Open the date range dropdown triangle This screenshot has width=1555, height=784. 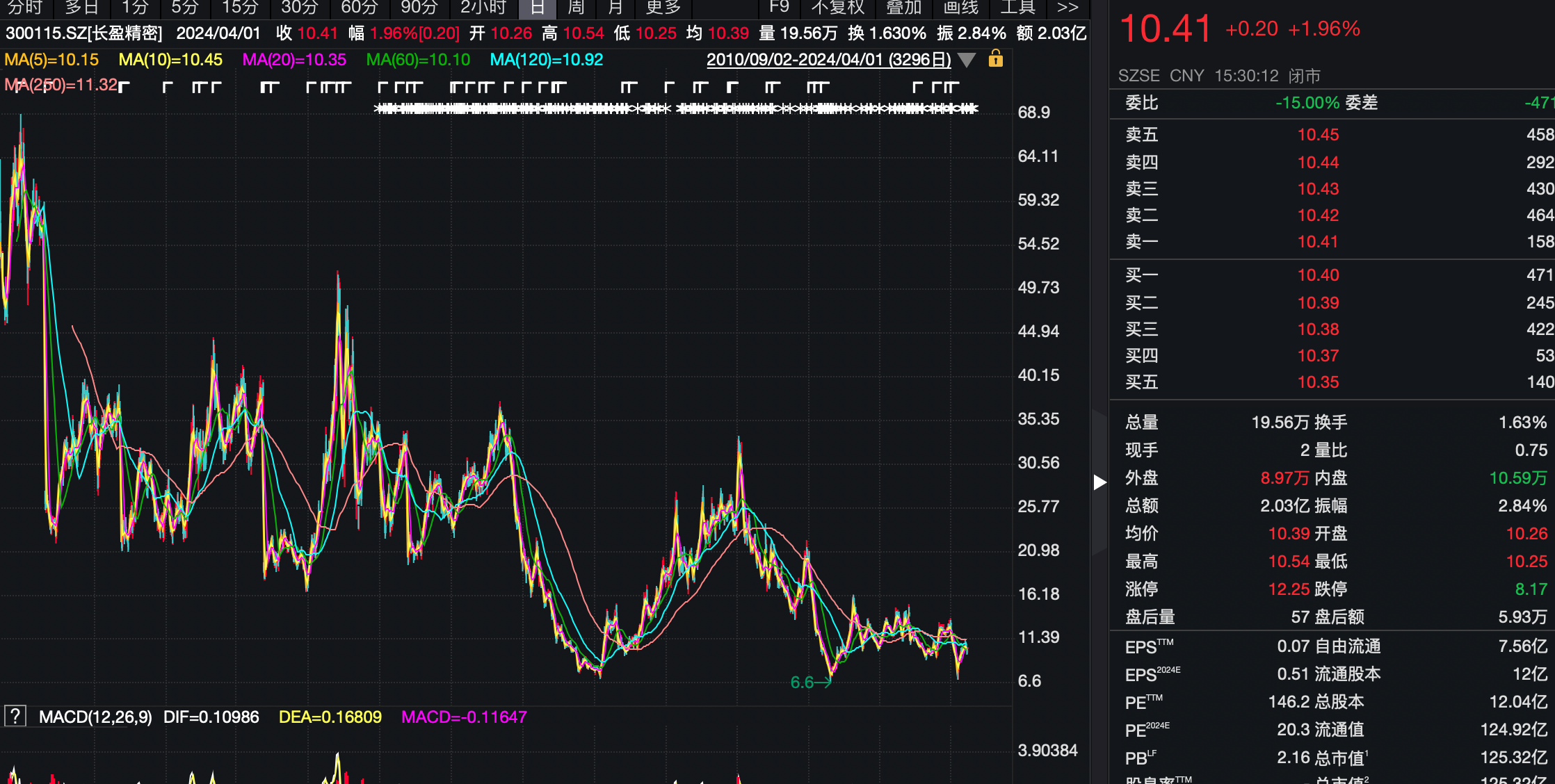click(967, 60)
